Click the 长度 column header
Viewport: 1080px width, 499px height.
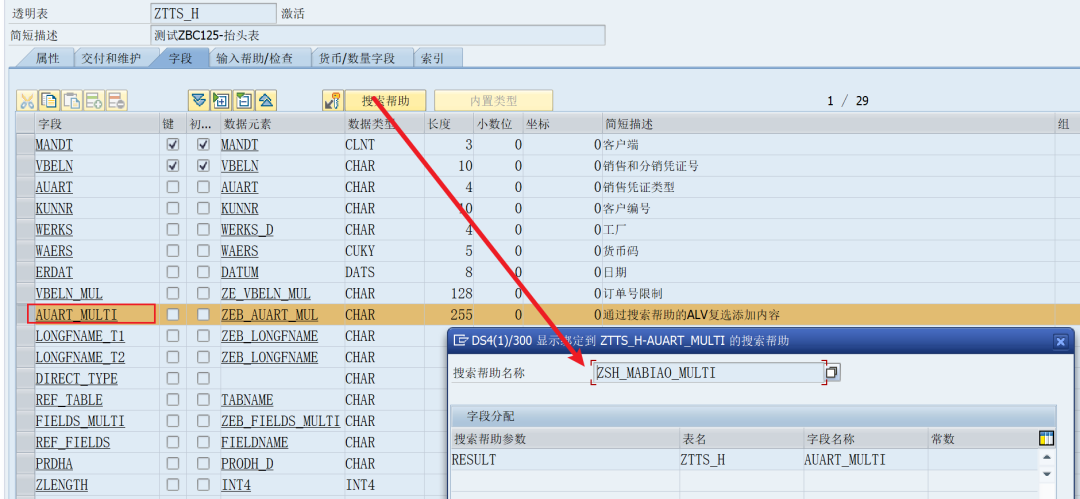pos(448,124)
